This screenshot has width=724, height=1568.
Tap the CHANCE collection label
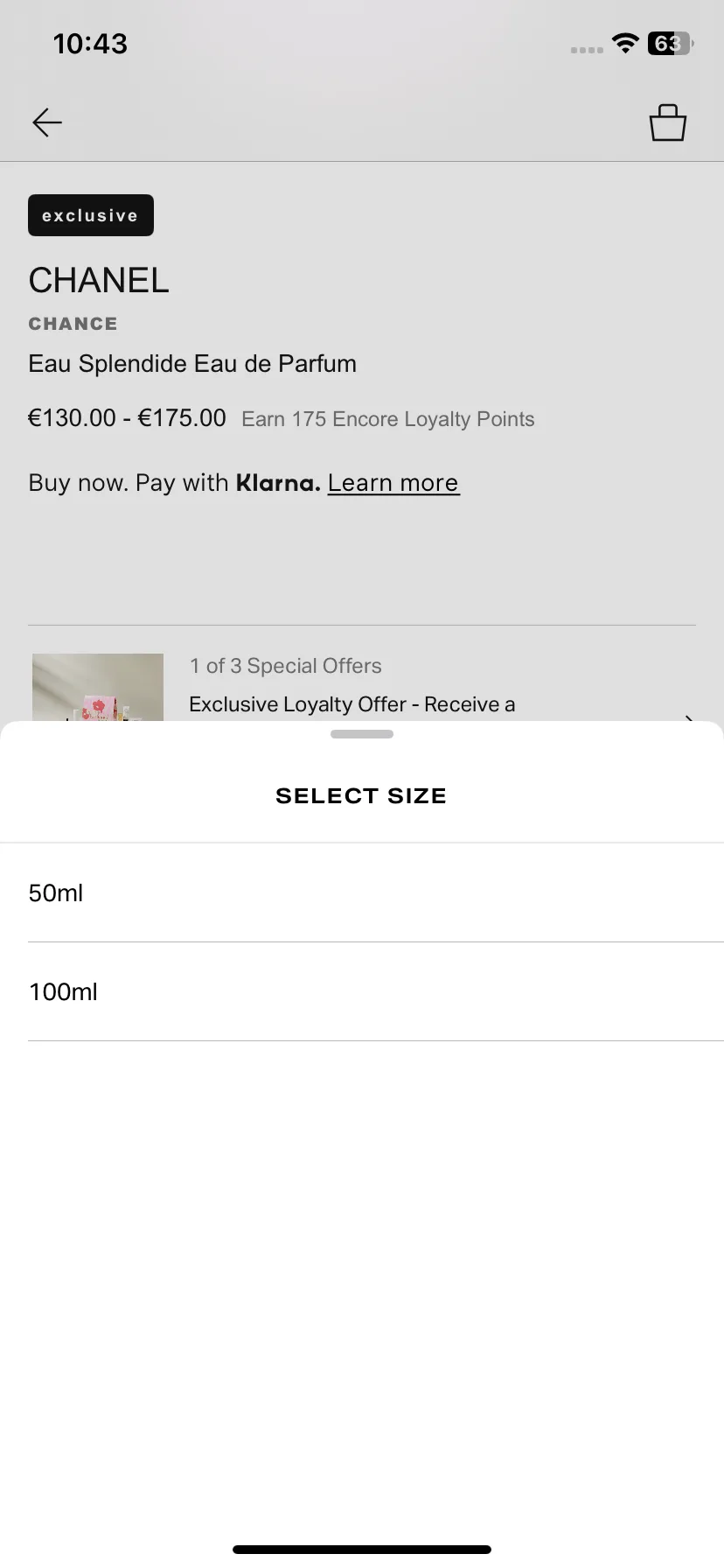pos(73,324)
